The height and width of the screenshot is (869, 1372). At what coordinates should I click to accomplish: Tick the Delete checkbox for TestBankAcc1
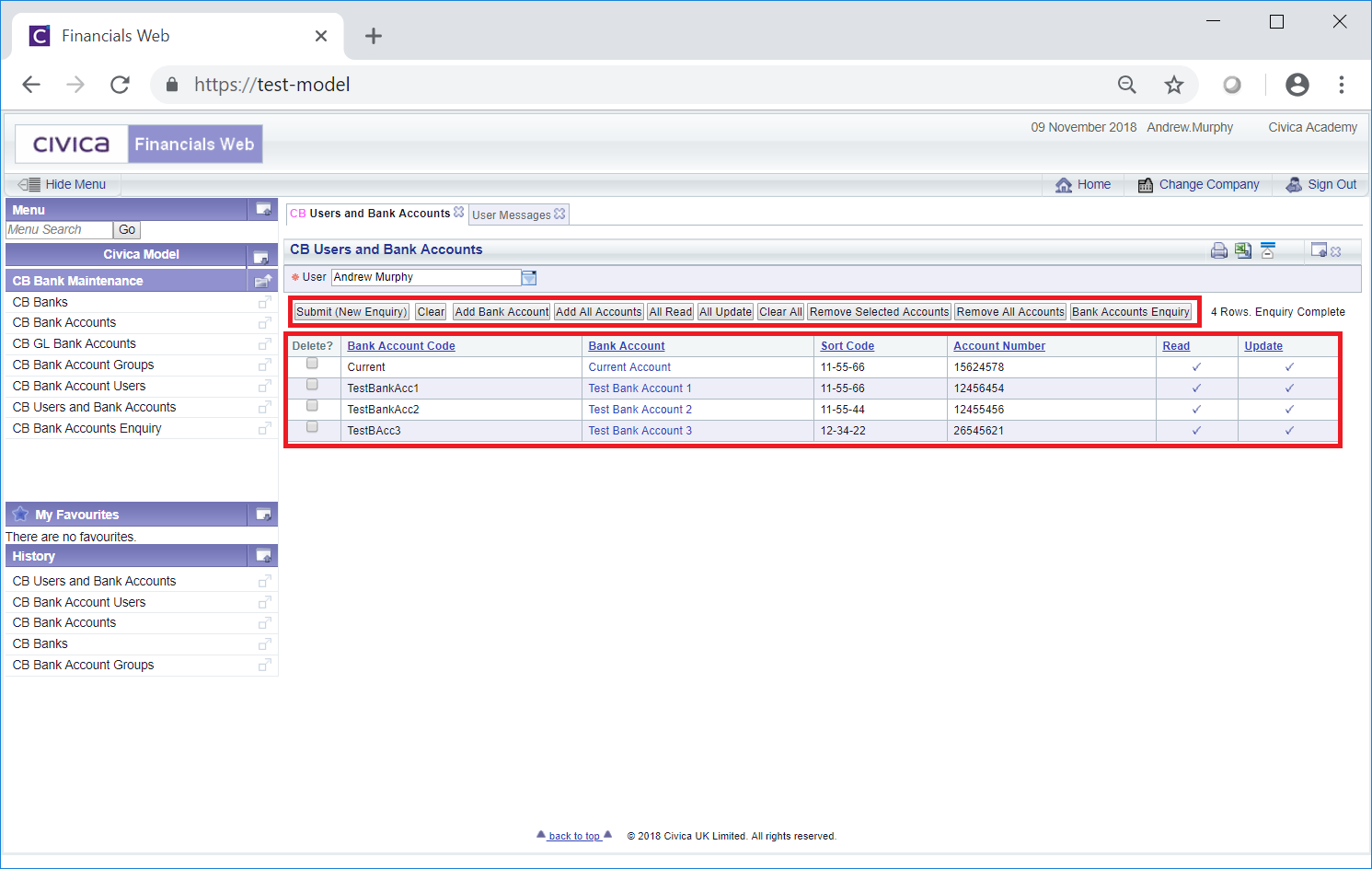[x=312, y=385]
